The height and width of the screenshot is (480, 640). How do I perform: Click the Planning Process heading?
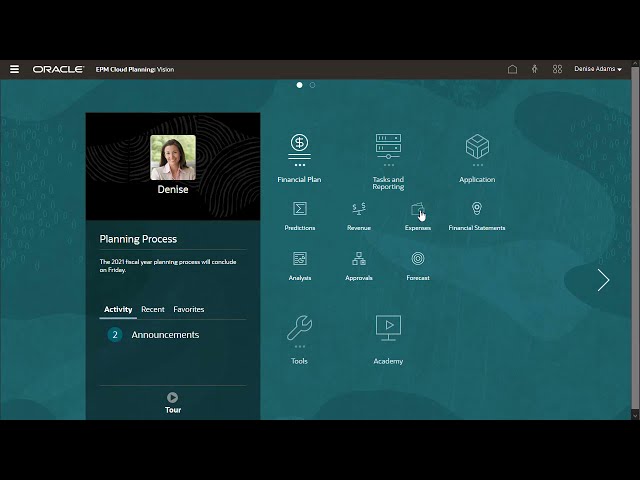(x=138, y=239)
